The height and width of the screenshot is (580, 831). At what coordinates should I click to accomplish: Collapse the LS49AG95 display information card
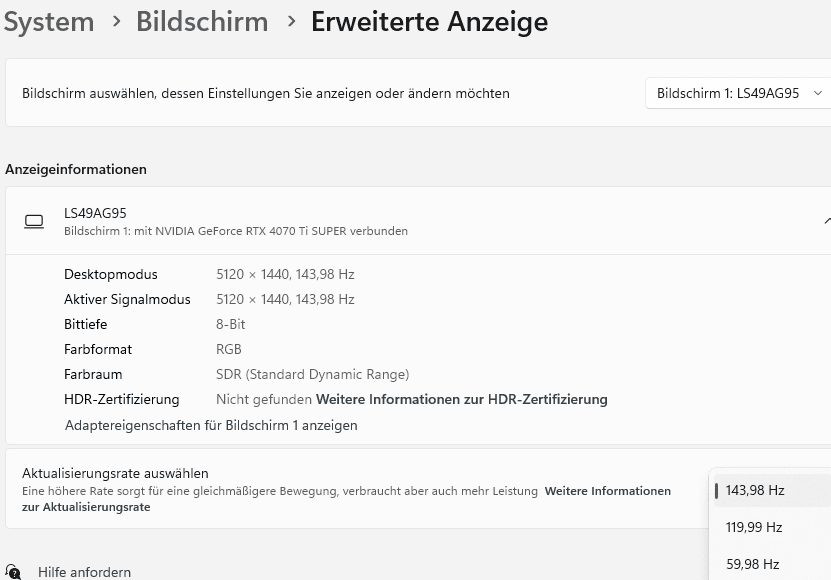(x=826, y=221)
